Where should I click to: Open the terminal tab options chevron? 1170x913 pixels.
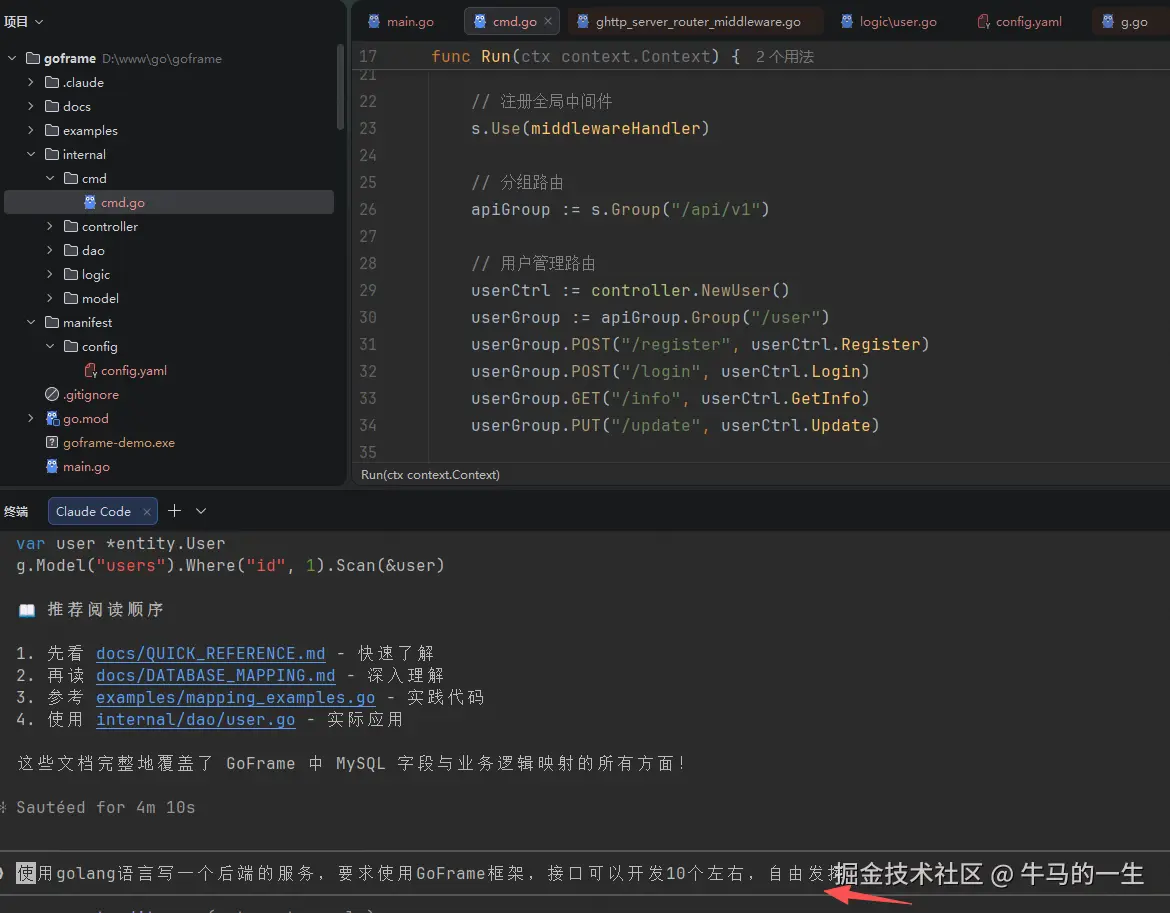click(x=200, y=511)
